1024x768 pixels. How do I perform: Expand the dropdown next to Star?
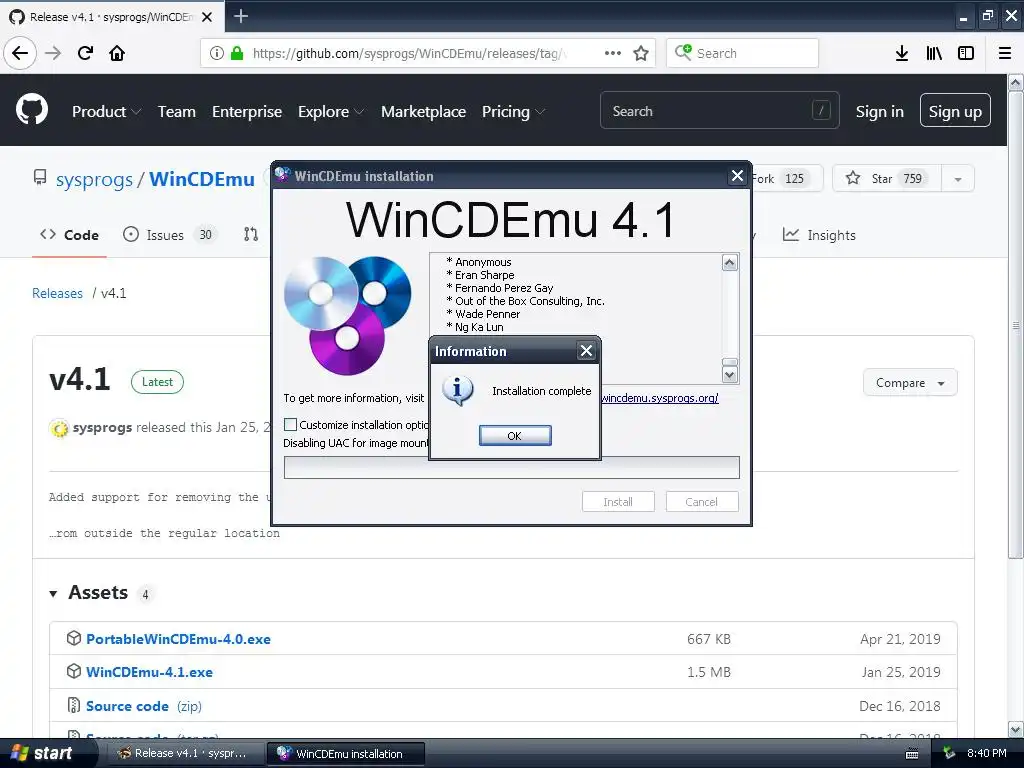point(958,178)
